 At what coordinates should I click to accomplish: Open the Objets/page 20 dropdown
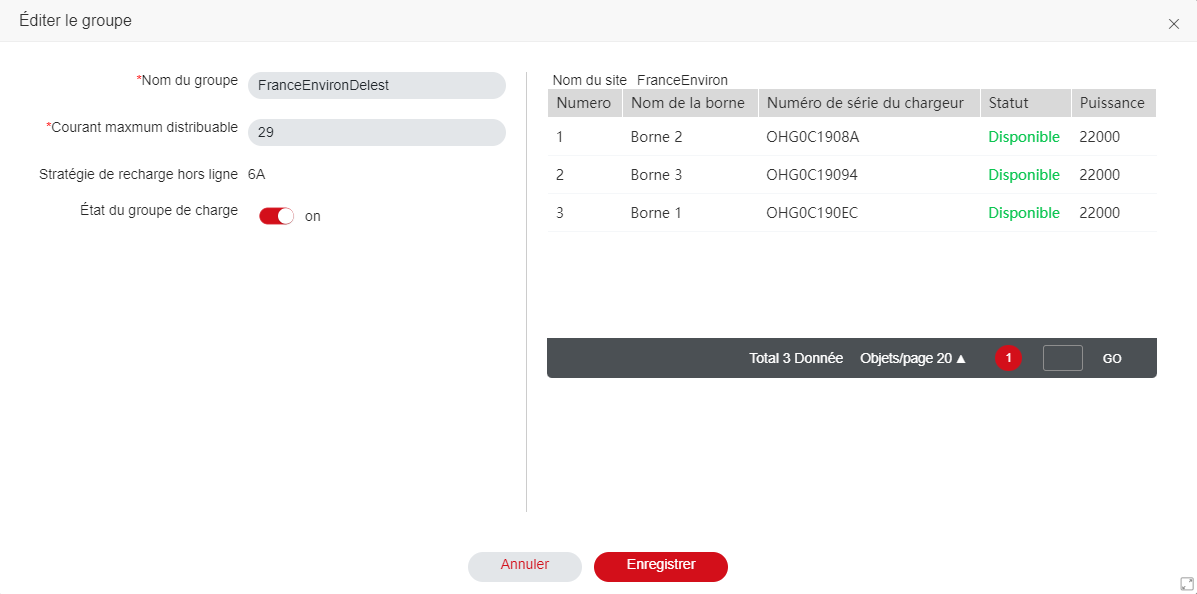[x=913, y=358]
